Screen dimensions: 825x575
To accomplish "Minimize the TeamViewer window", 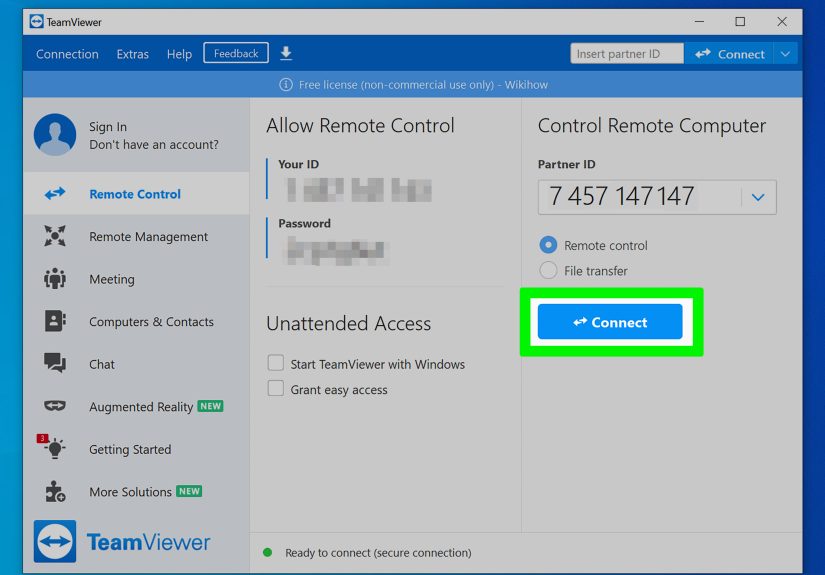I will (x=699, y=22).
